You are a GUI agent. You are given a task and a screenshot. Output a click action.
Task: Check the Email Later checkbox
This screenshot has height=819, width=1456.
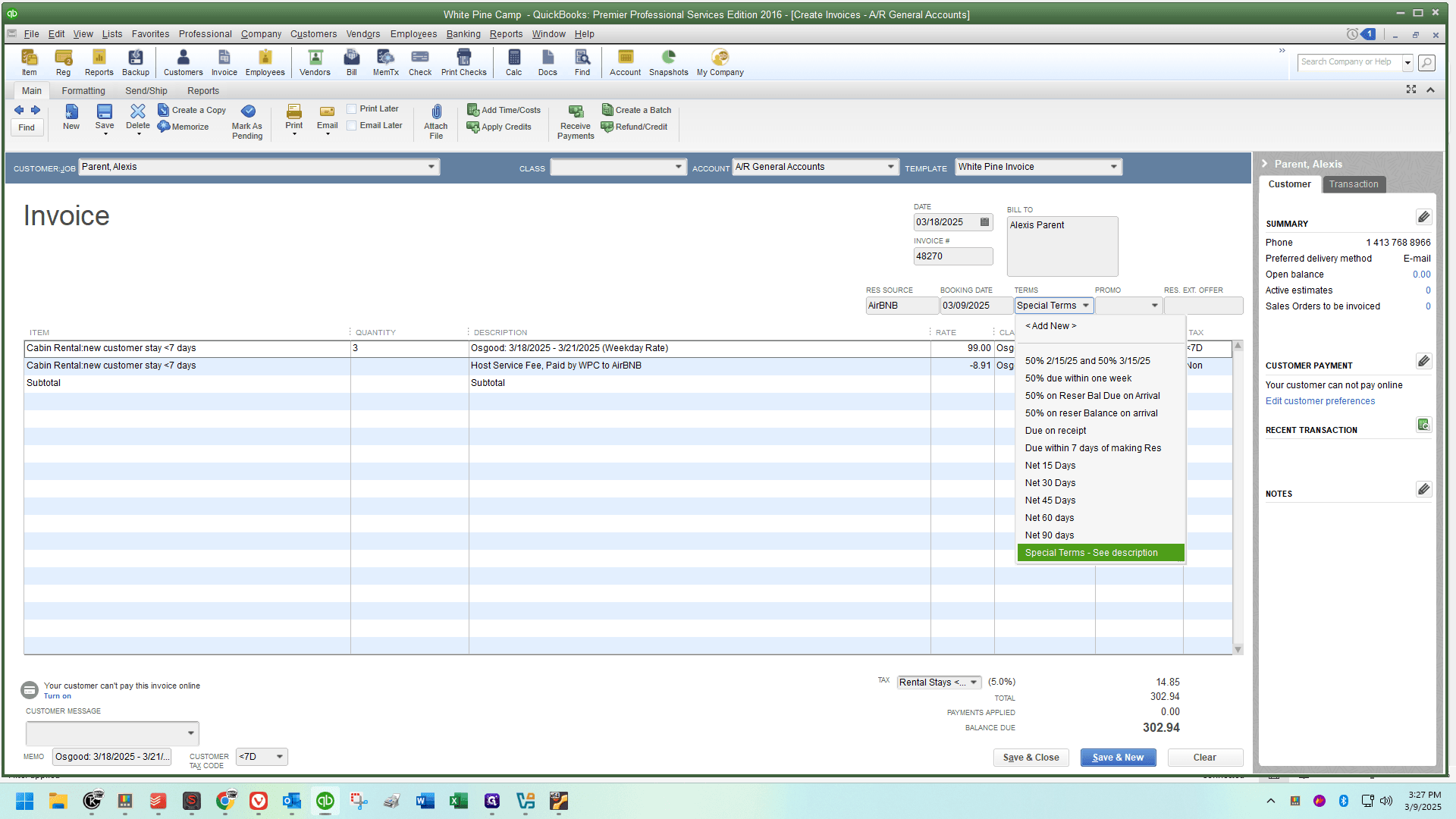[352, 126]
